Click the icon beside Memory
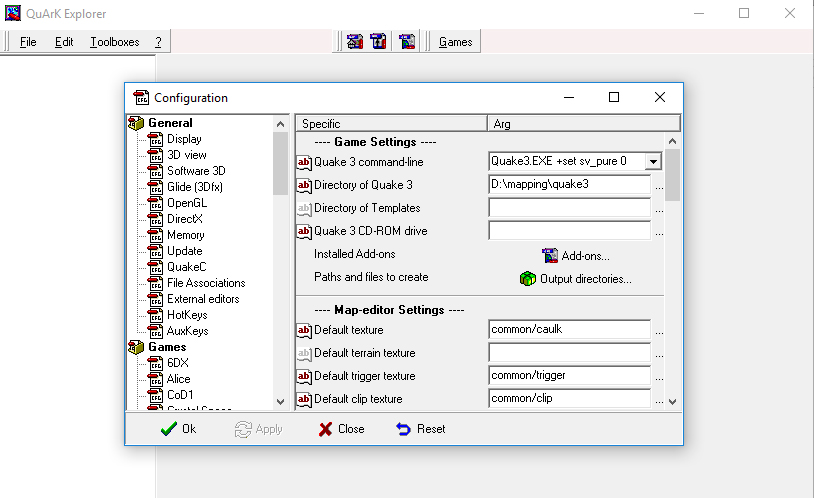The height and width of the screenshot is (498, 814). 155,235
